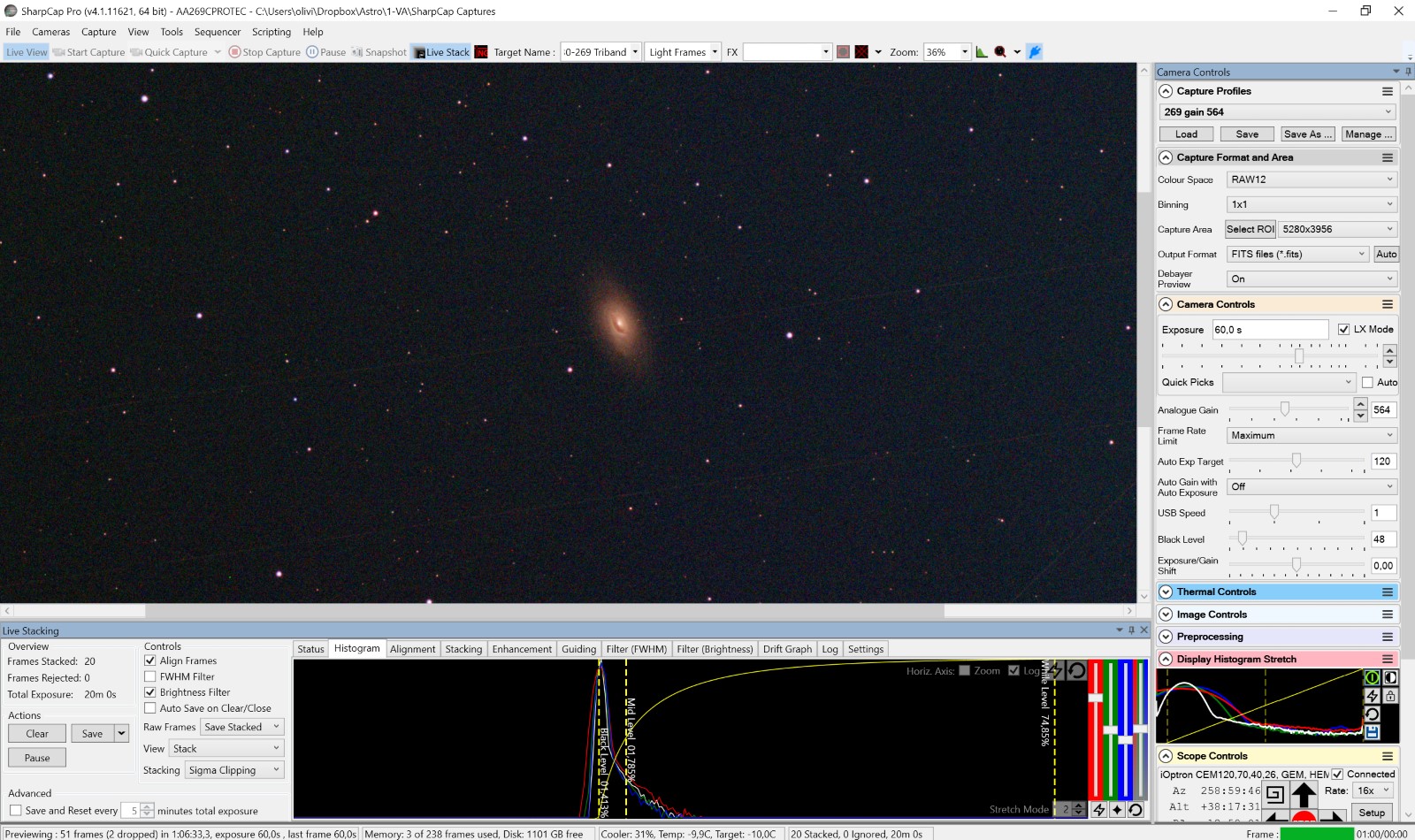Reset the Display Histogram Stretch
This screenshot has height=840, width=1415.
[1372, 714]
